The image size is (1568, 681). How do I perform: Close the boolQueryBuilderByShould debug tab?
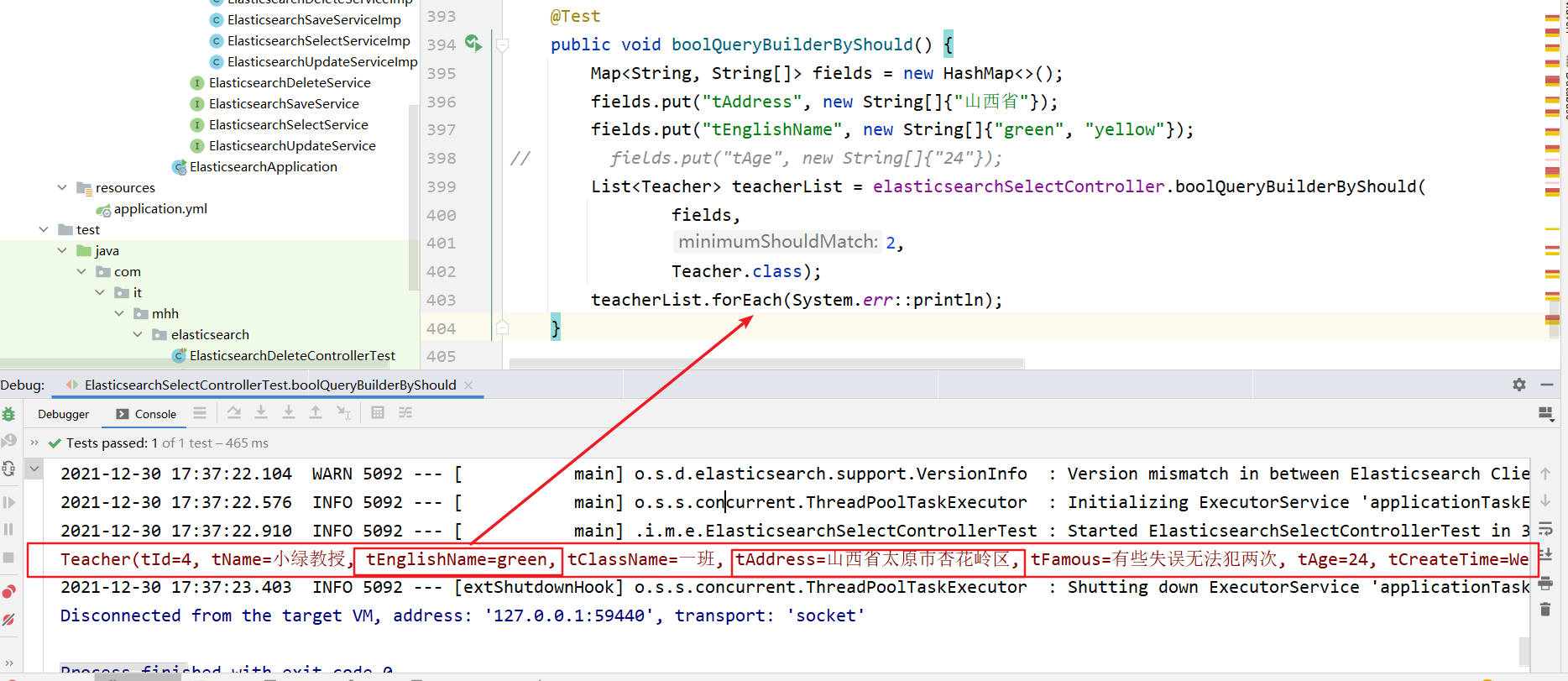pos(468,385)
